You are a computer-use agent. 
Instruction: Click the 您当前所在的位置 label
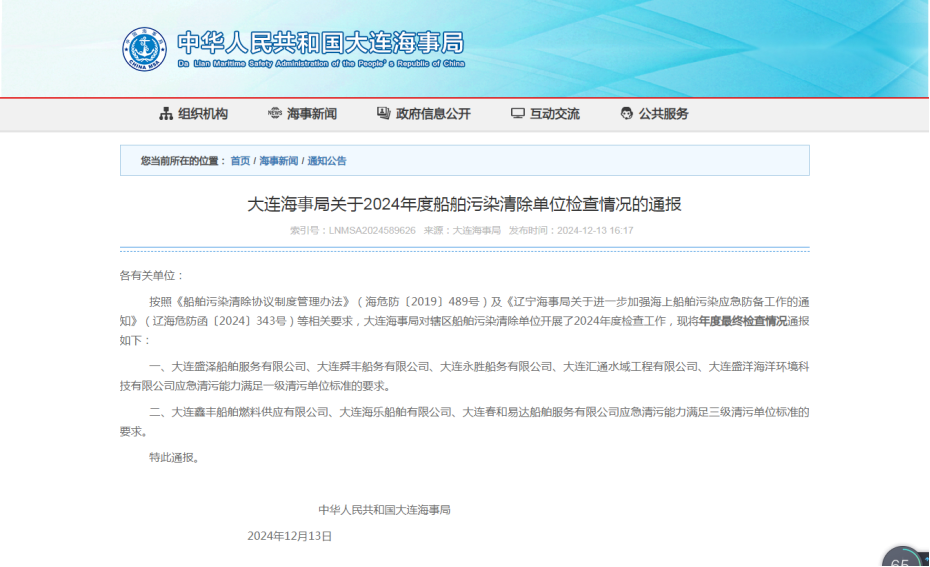(x=183, y=161)
